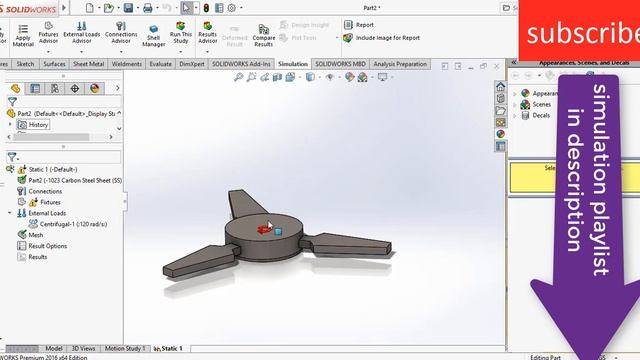Viewport: 640px width, 360px height.
Task: Open the ConfigurationManager tab
Action: point(55,89)
